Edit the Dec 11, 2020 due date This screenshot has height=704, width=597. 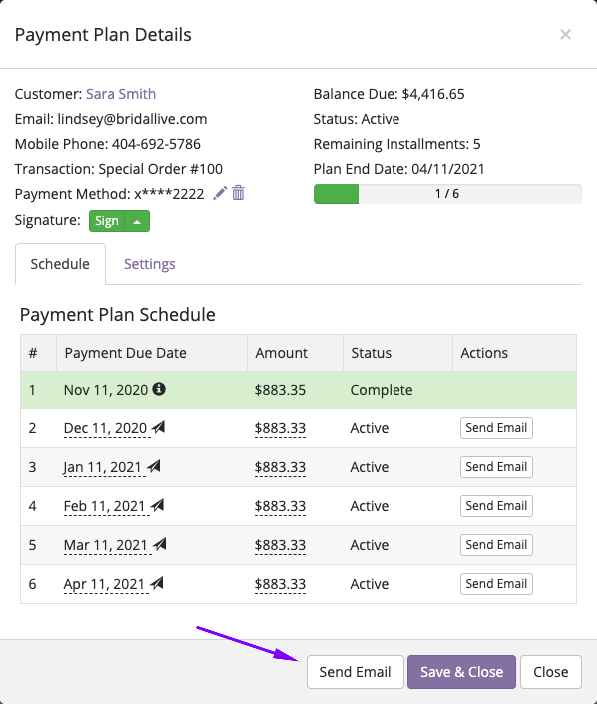[x=105, y=428]
